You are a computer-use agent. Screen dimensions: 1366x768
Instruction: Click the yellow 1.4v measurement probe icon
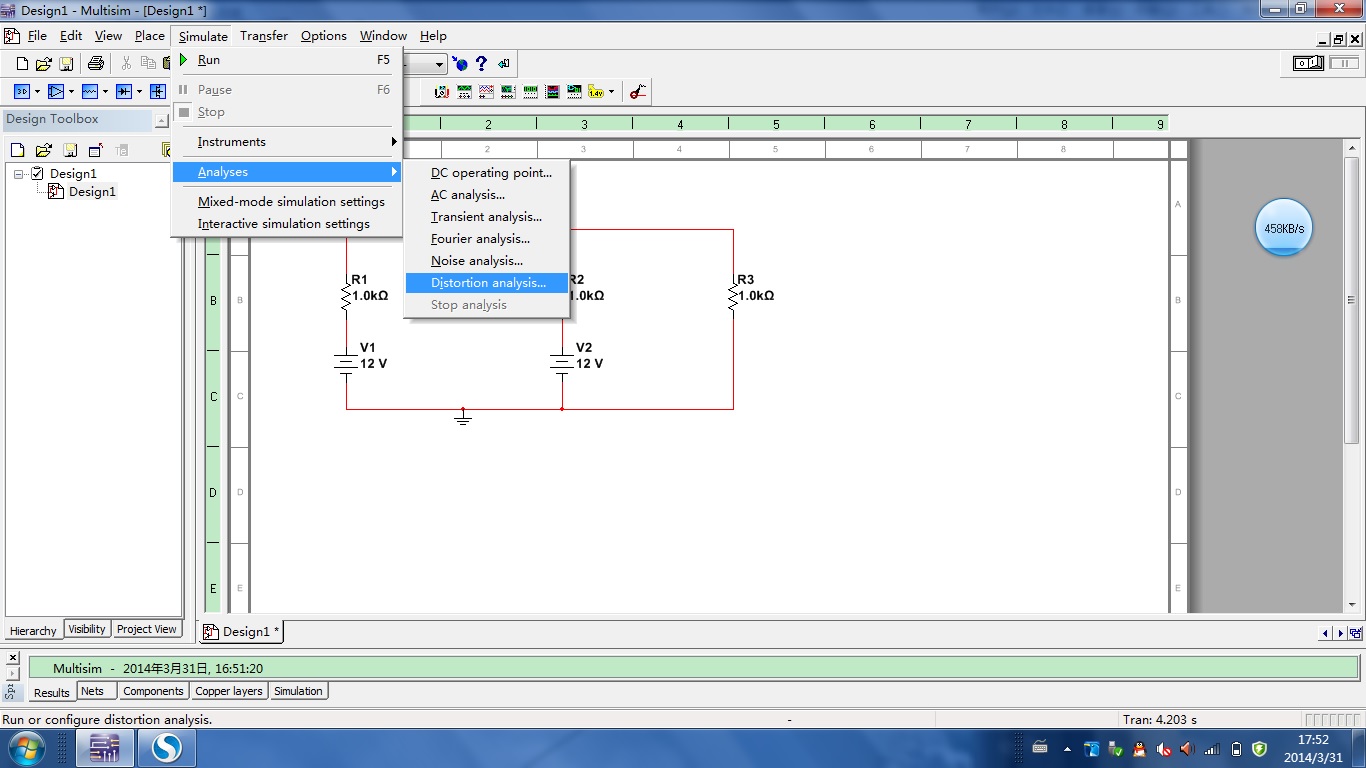[x=596, y=92]
